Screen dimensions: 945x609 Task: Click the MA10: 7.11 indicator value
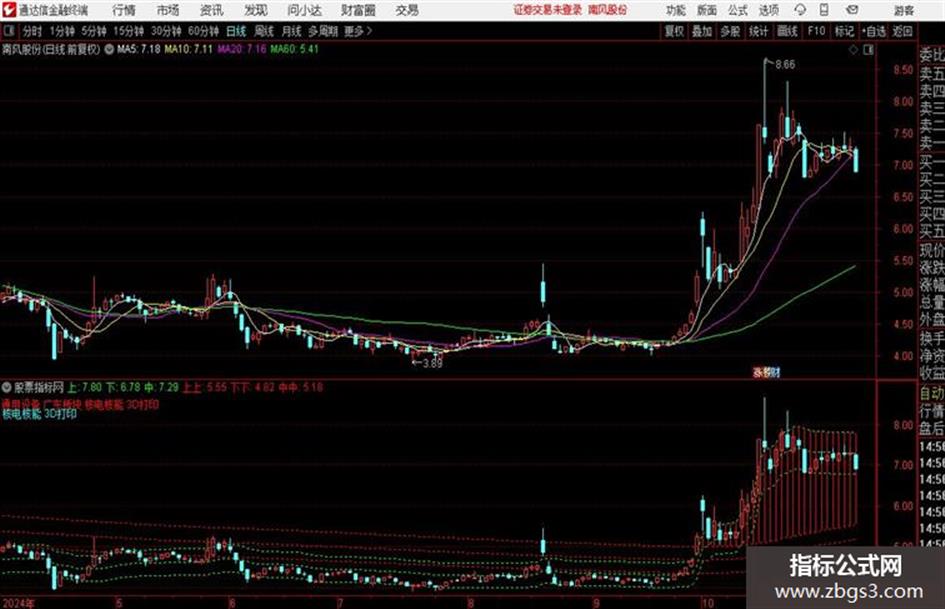coord(189,49)
